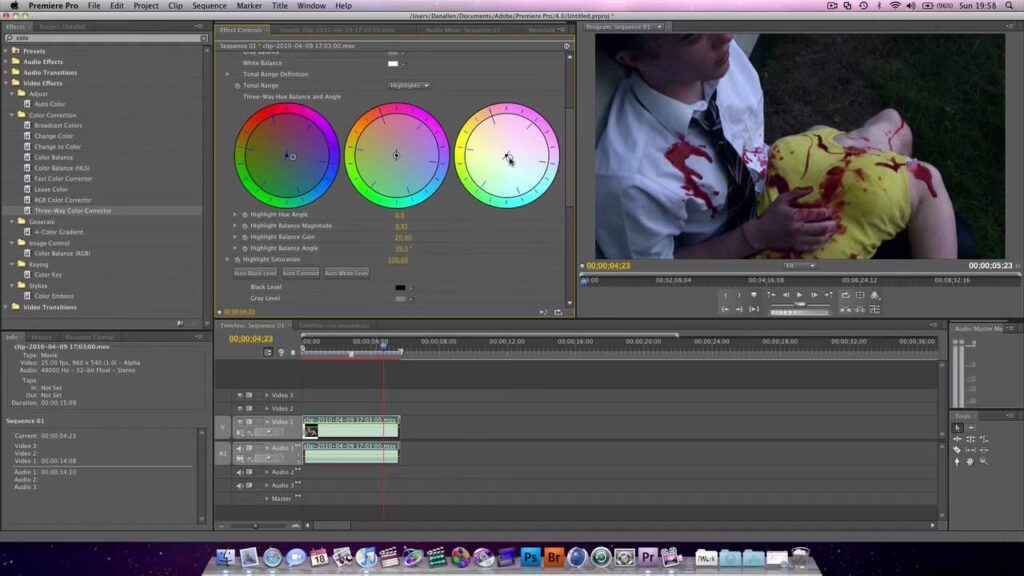1024x576 pixels.
Task: Click the highlights color wheel
Action: click(507, 156)
